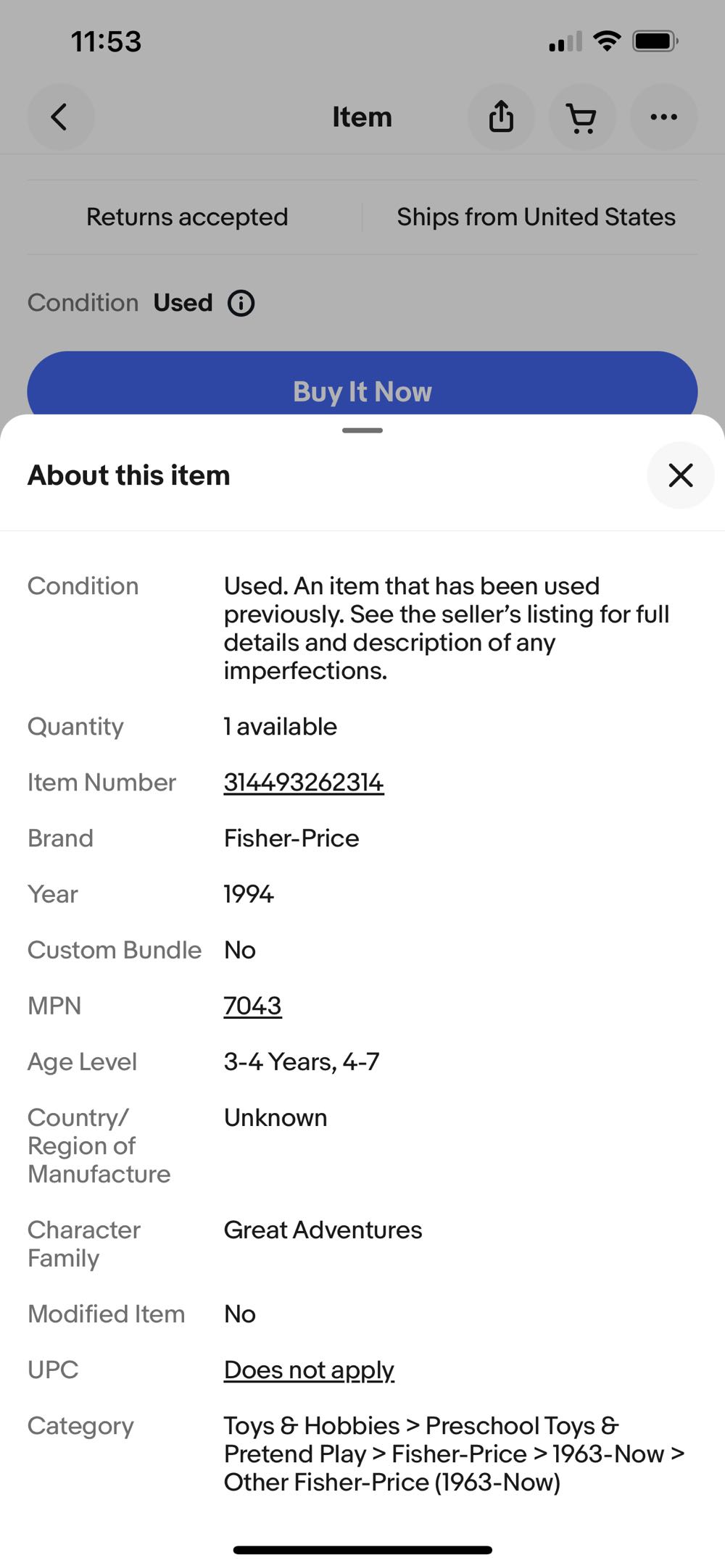Tap the MPN 7043 link
The height and width of the screenshot is (1568, 725).
[x=252, y=1006]
